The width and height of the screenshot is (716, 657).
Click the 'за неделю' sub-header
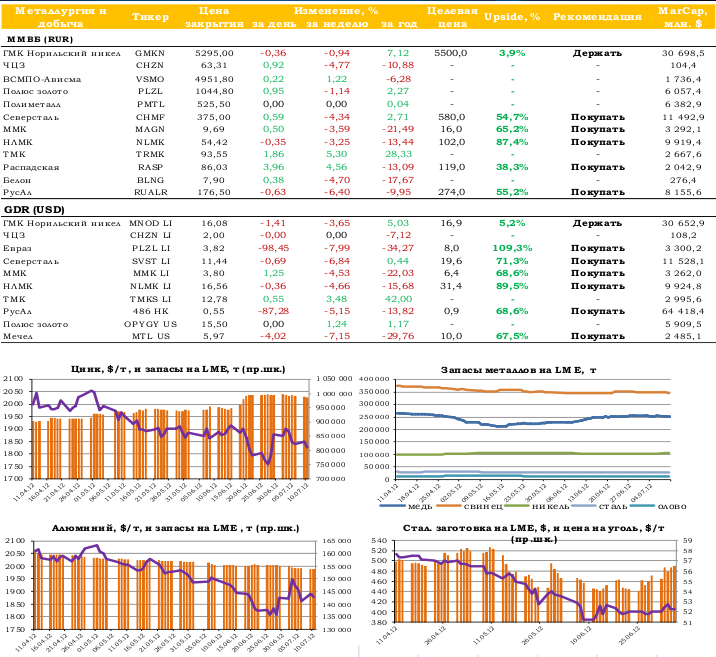[x=337, y=23]
